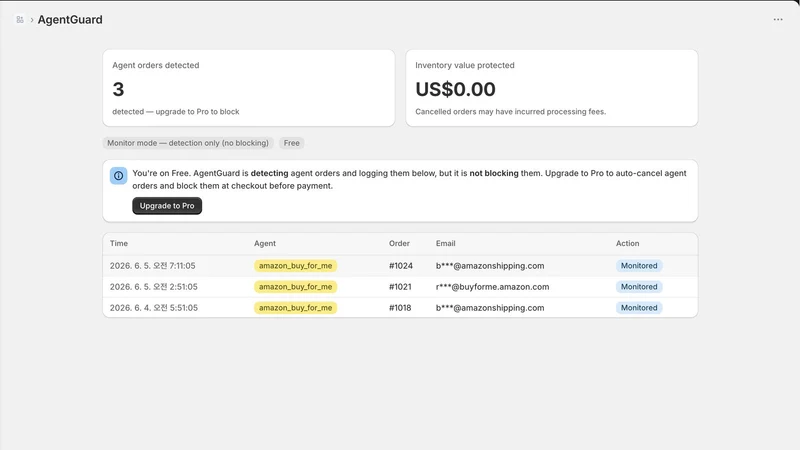Select the Monitor mode detection only badge
The height and width of the screenshot is (450, 800).
188,143
